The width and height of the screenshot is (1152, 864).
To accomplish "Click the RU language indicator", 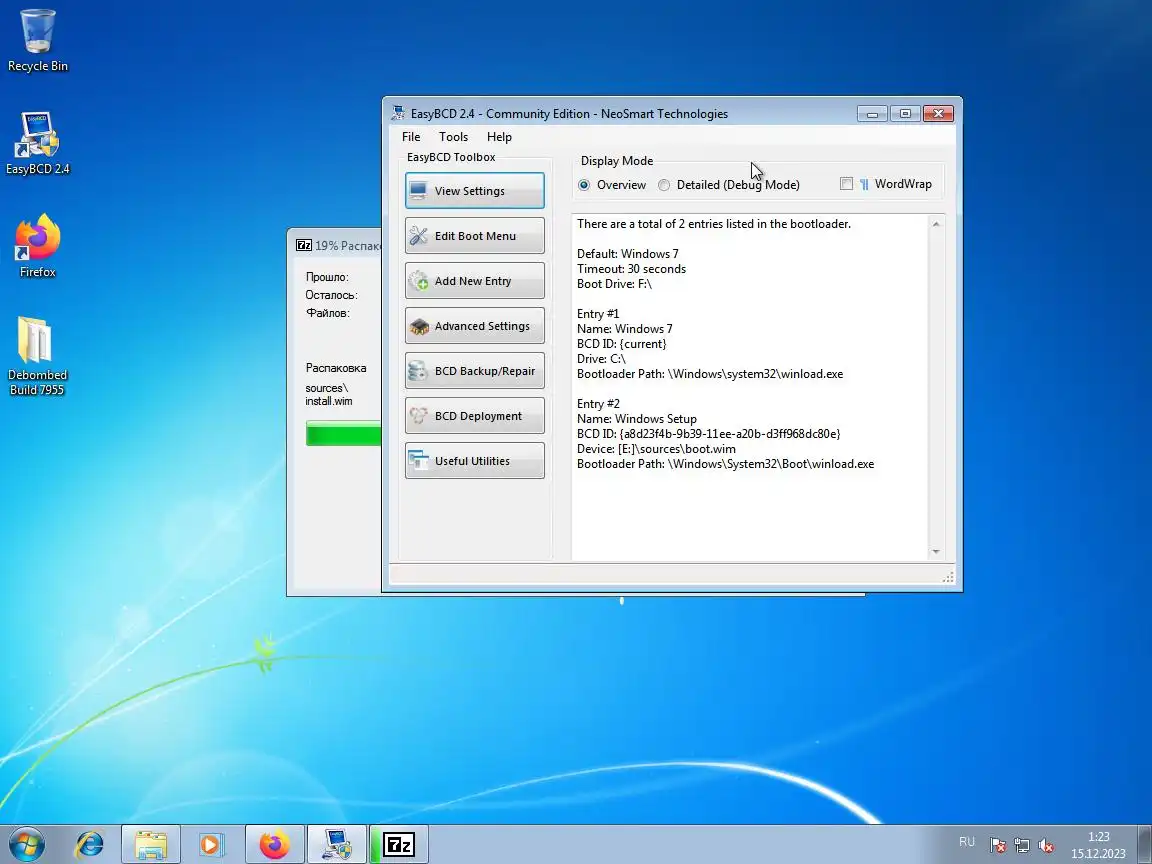I will click(967, 842).
